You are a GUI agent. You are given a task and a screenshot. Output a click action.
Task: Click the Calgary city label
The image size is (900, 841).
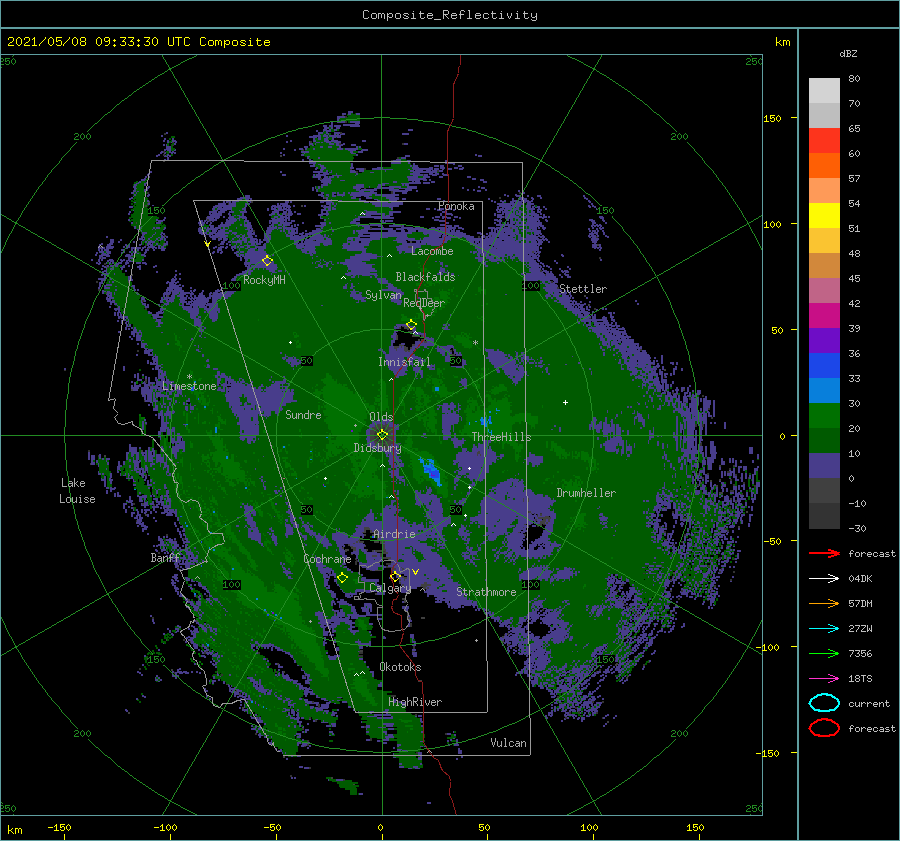(x=390, y=588)
